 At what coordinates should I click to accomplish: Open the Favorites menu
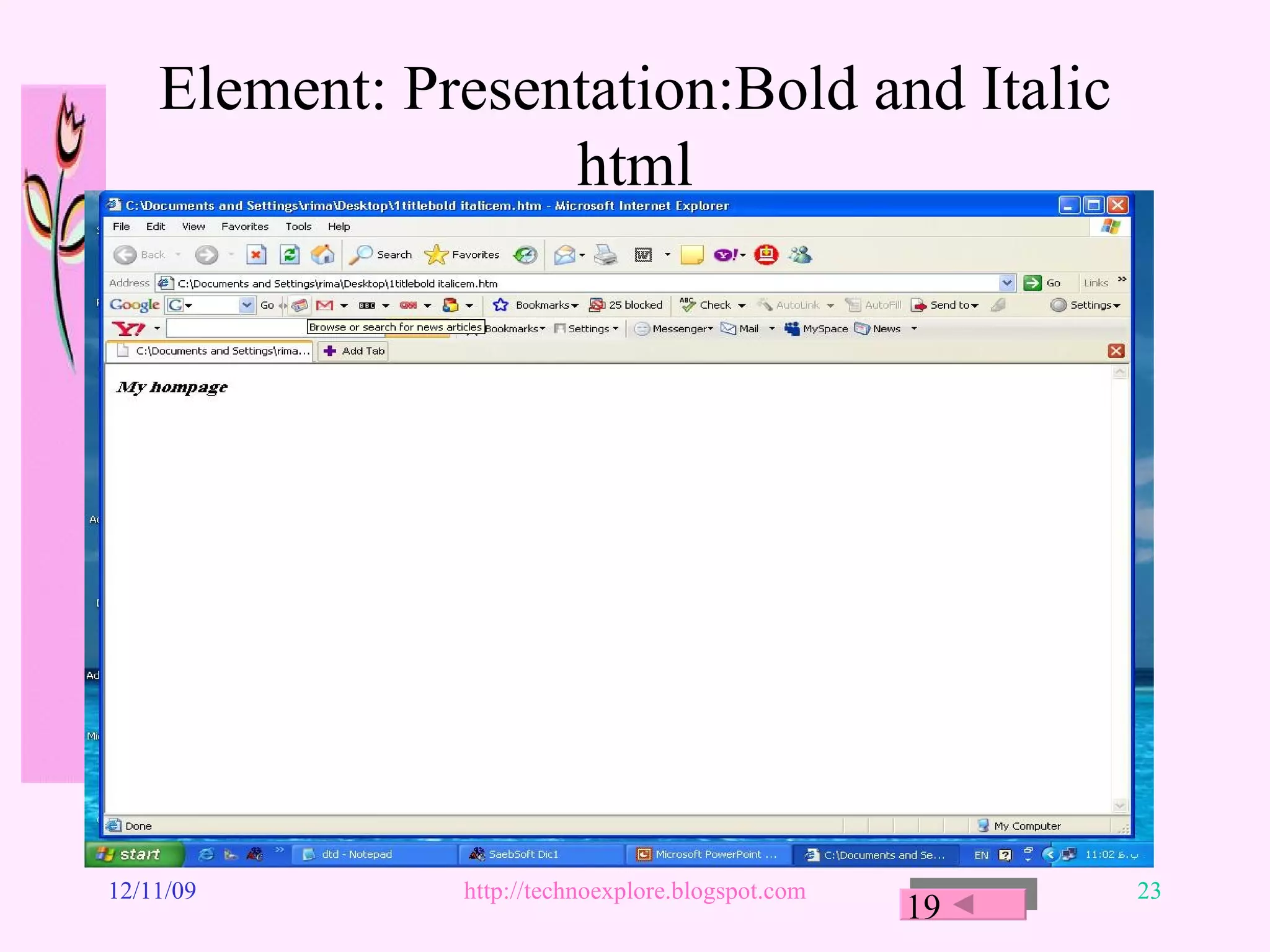tap(244, 227)
